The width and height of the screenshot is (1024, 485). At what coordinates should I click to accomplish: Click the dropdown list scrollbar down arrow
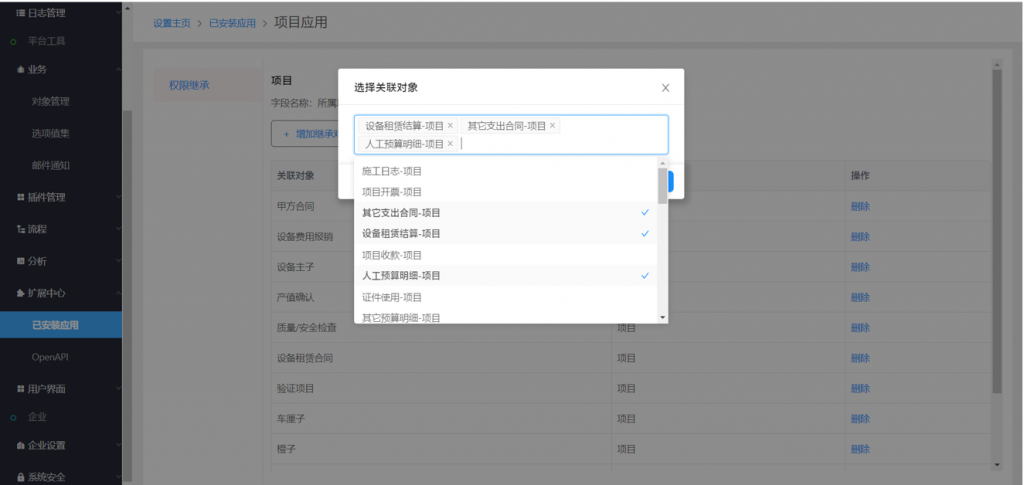662,317
